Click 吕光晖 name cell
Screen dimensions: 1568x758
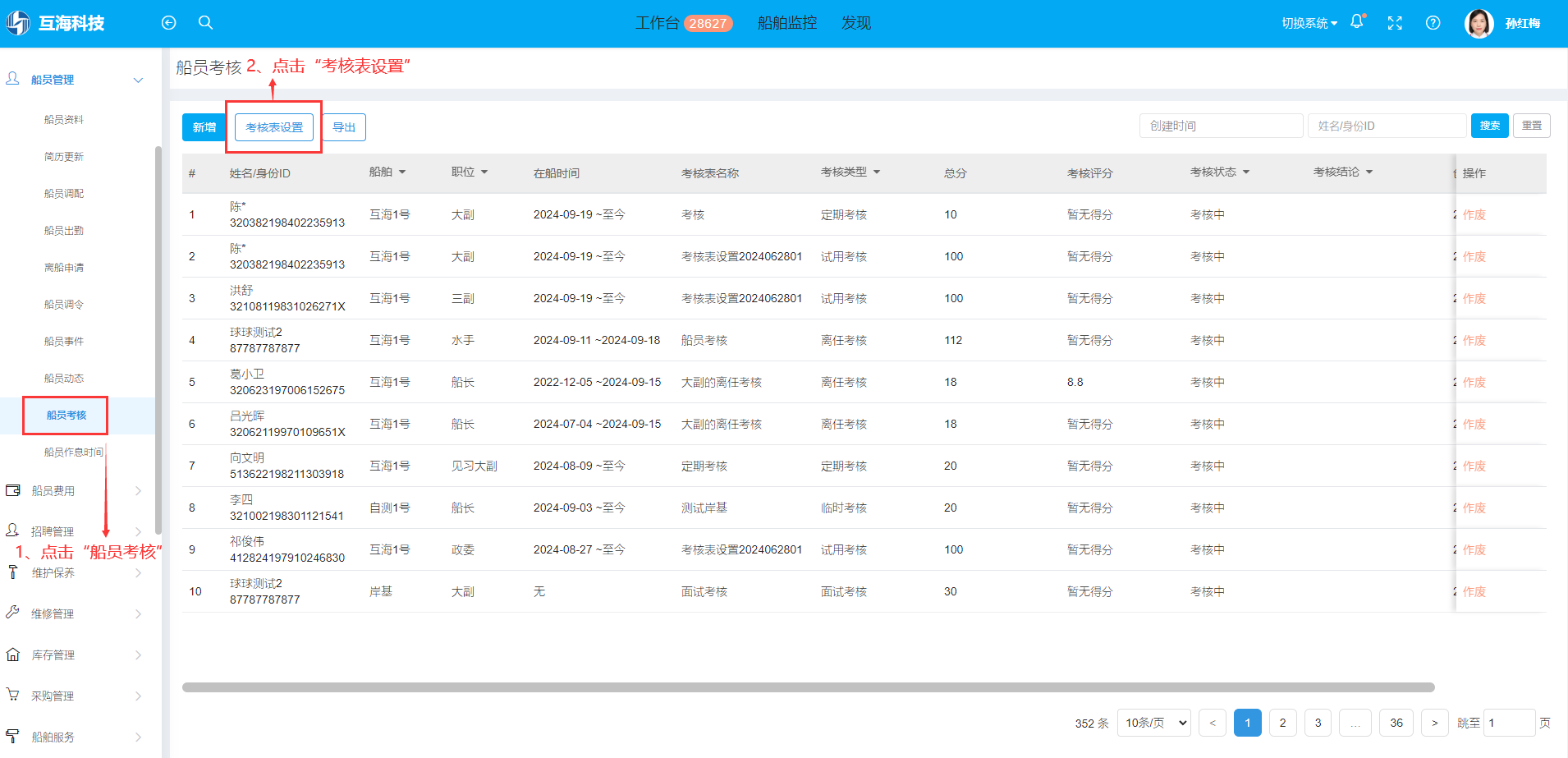(x=247, y=416)
